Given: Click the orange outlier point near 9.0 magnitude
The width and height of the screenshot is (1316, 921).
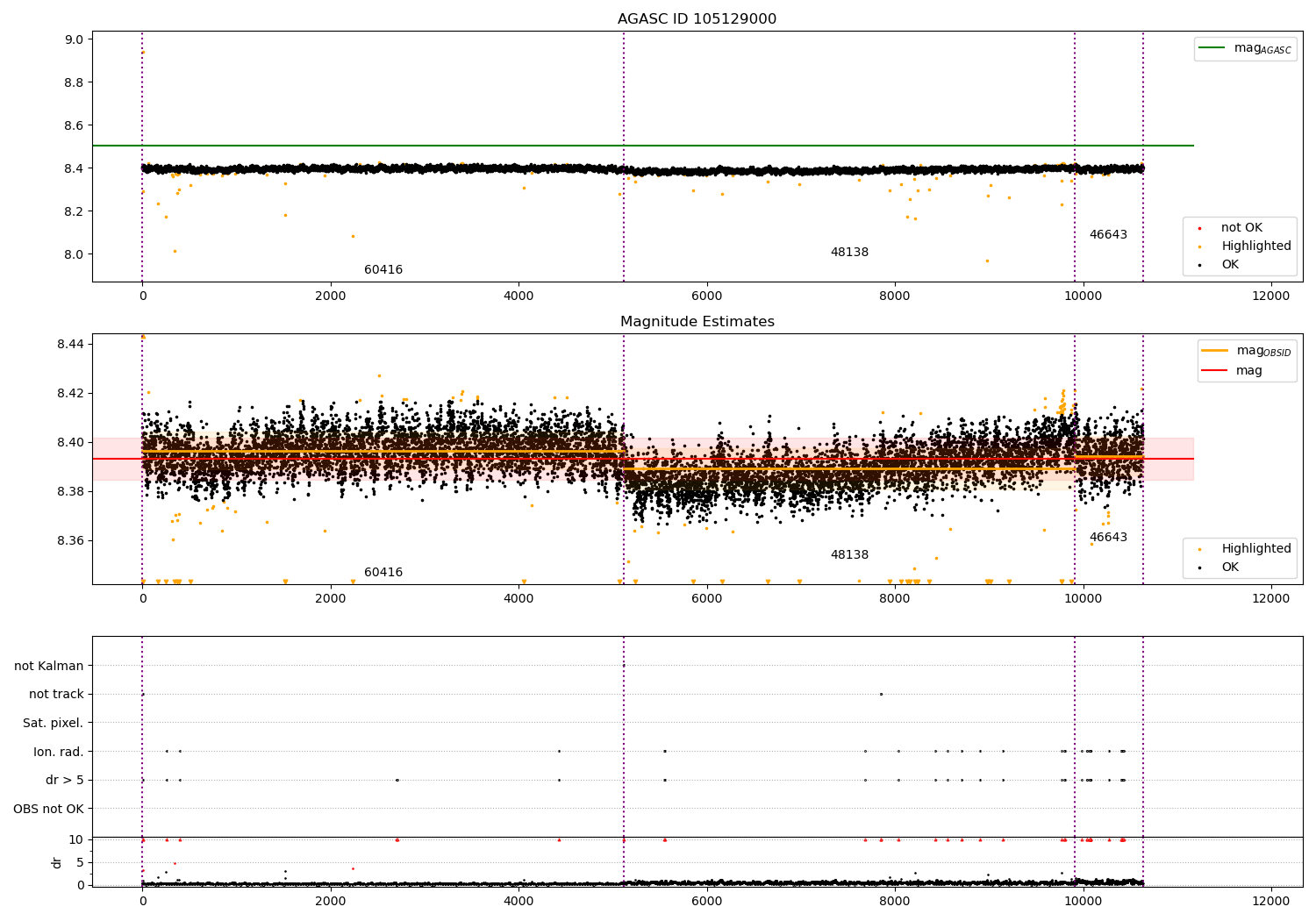Looking at the screenshot, I should click(x=143, y=52).
